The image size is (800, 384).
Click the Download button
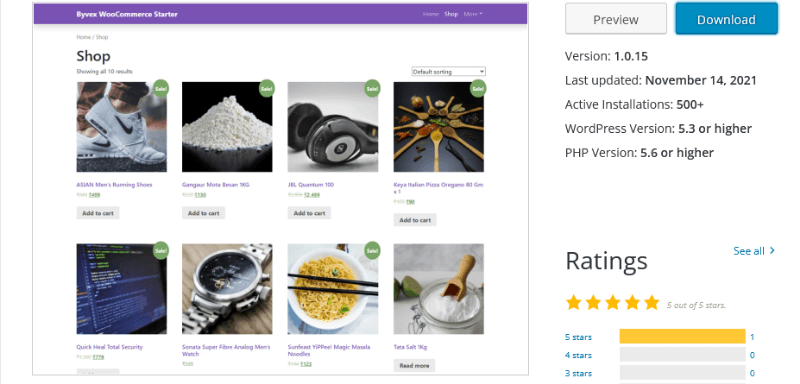pyautogui.click(x=727, y=19)
